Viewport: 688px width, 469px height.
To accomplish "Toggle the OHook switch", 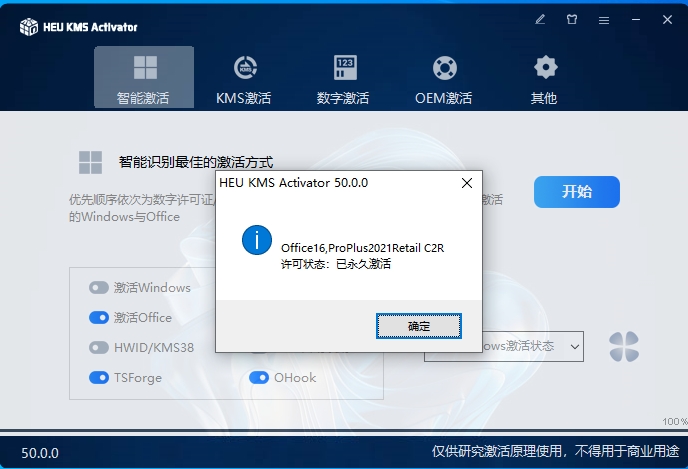I will pos(259,377).
